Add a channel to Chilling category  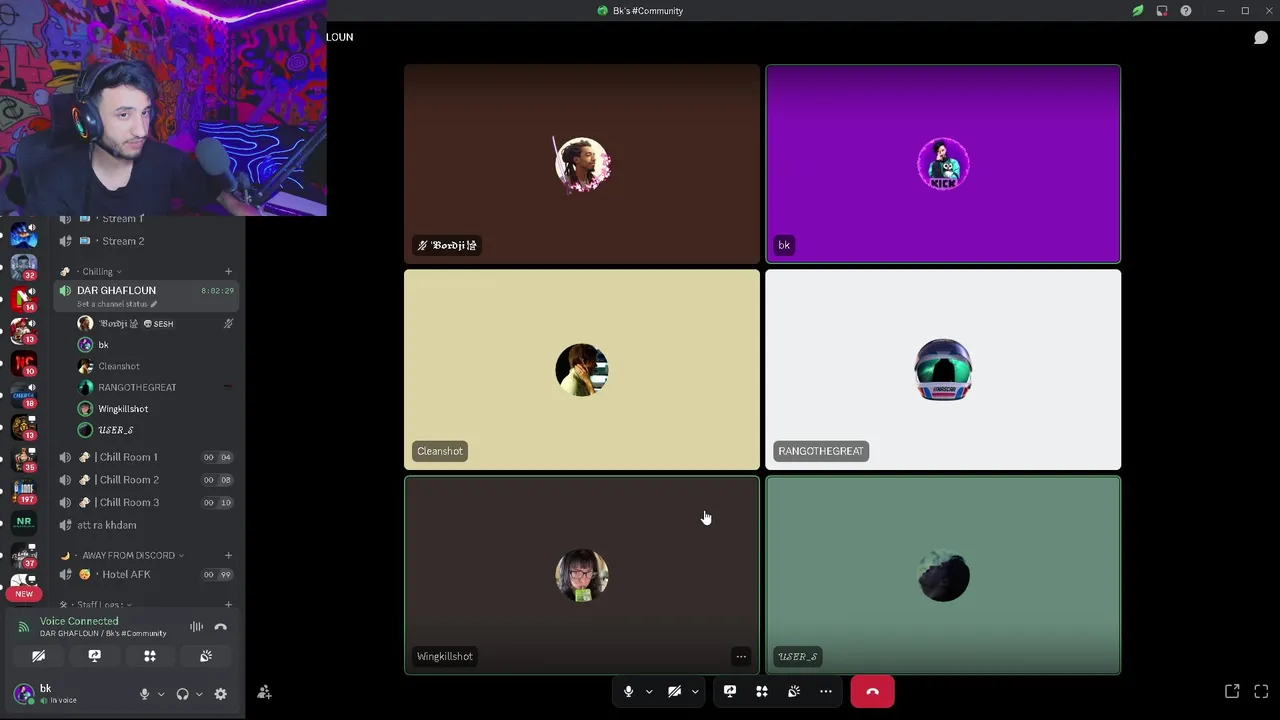tap(228, 271)
